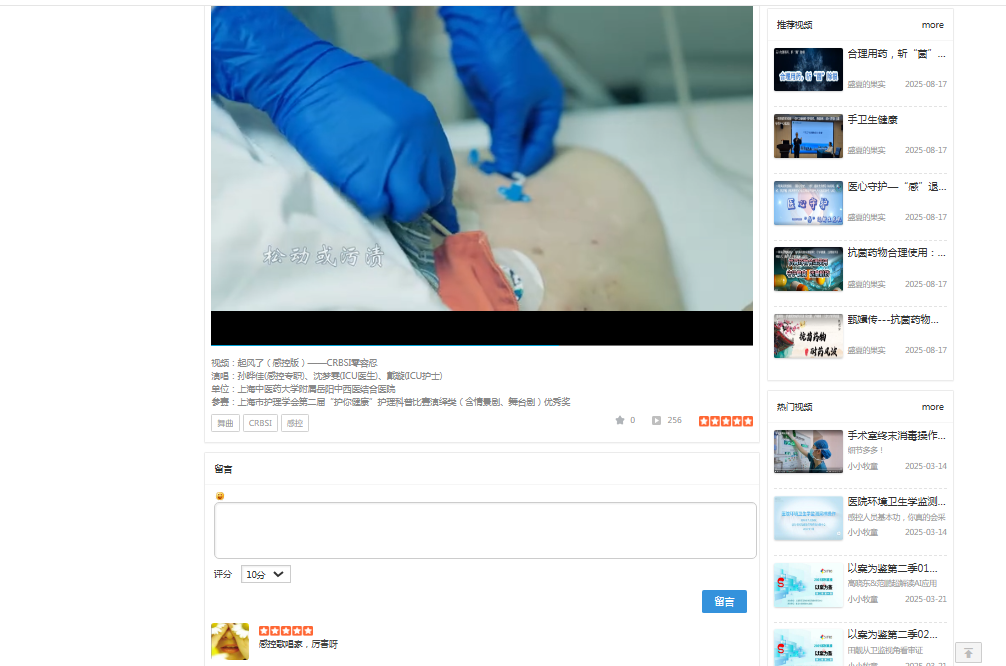Click the gray star icon showing 0

click(x=621, y=420)
